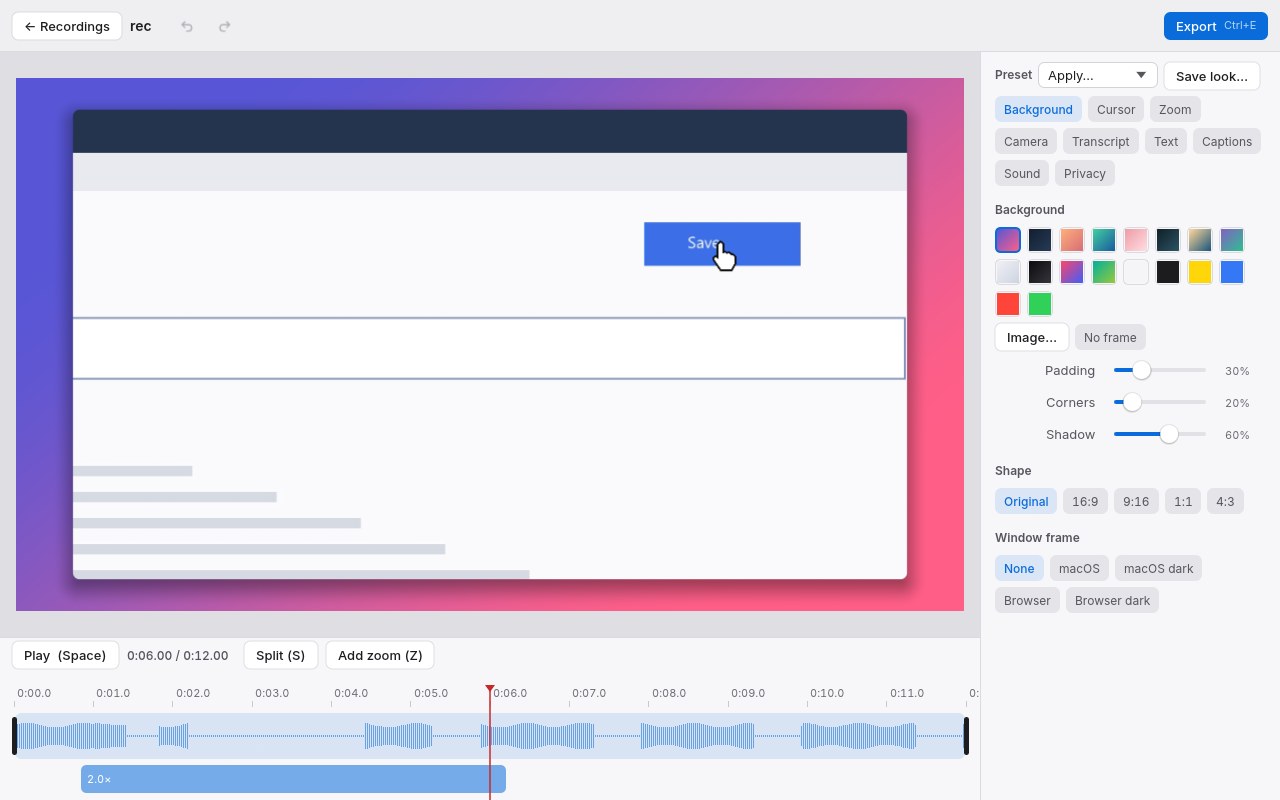The width and height of the screenshot is (1280, 800).
Task: Select None window frame
Action: (1019, 568)
